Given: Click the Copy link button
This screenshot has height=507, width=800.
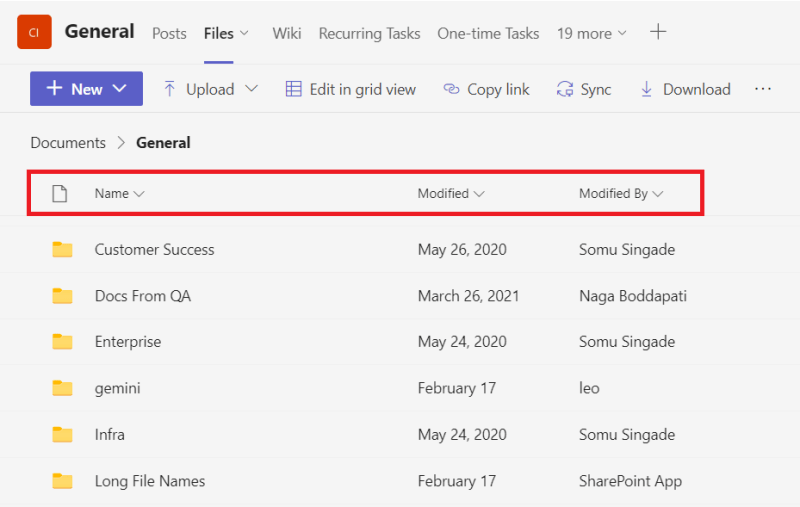Looking at the screenshot, I should 486,89.
